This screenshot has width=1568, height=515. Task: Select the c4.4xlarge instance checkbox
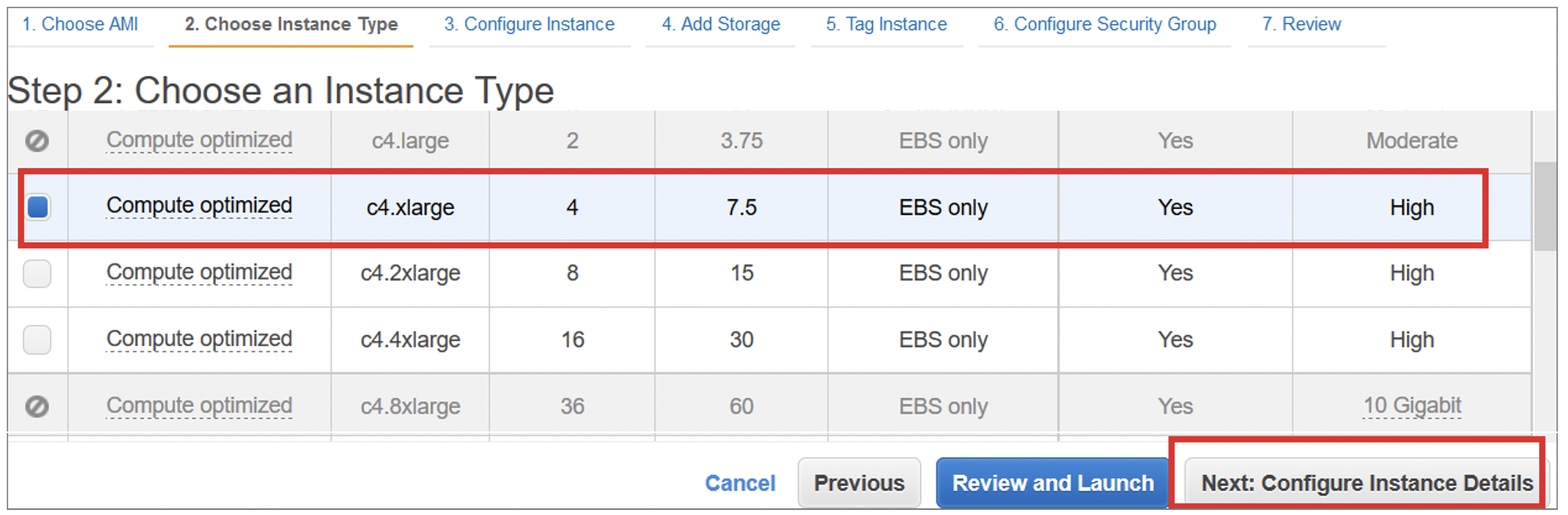click(x=37, y=339)
